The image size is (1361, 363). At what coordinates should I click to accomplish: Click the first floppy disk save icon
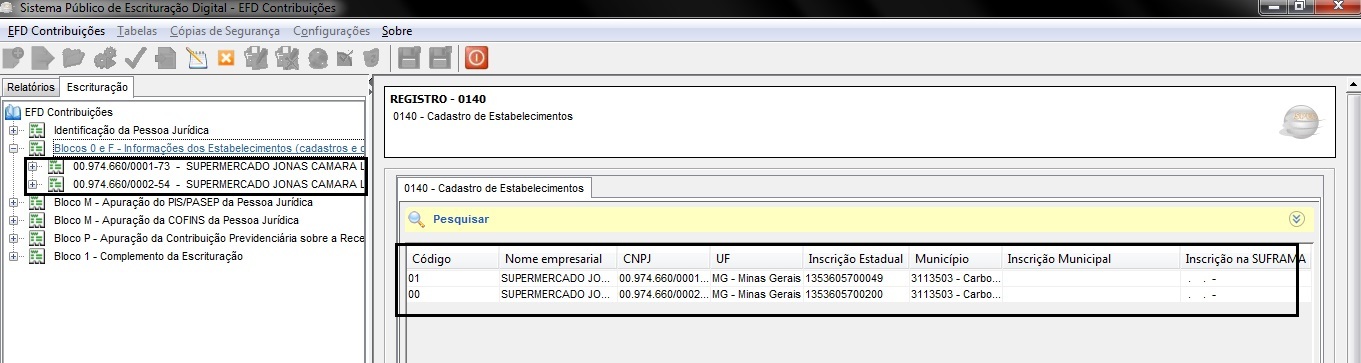409,57
